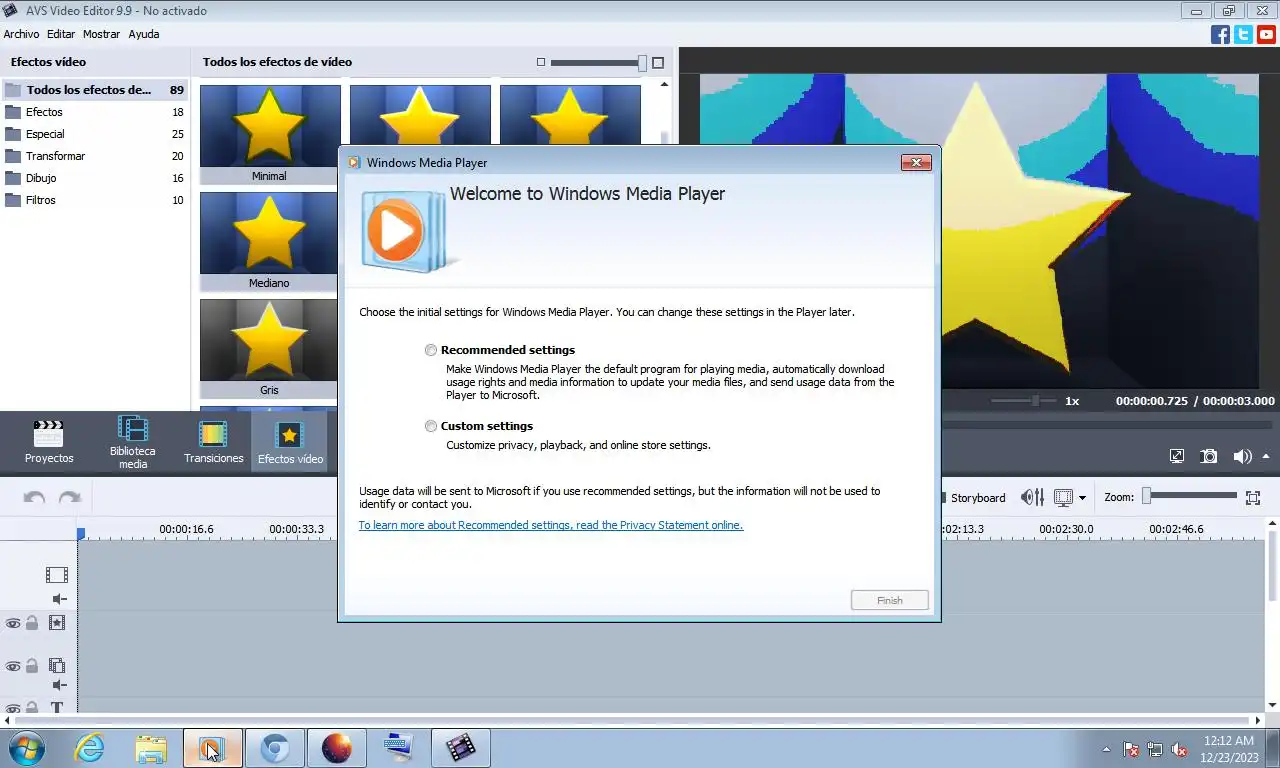Click the preview display monitor icon

[1063, 497]
